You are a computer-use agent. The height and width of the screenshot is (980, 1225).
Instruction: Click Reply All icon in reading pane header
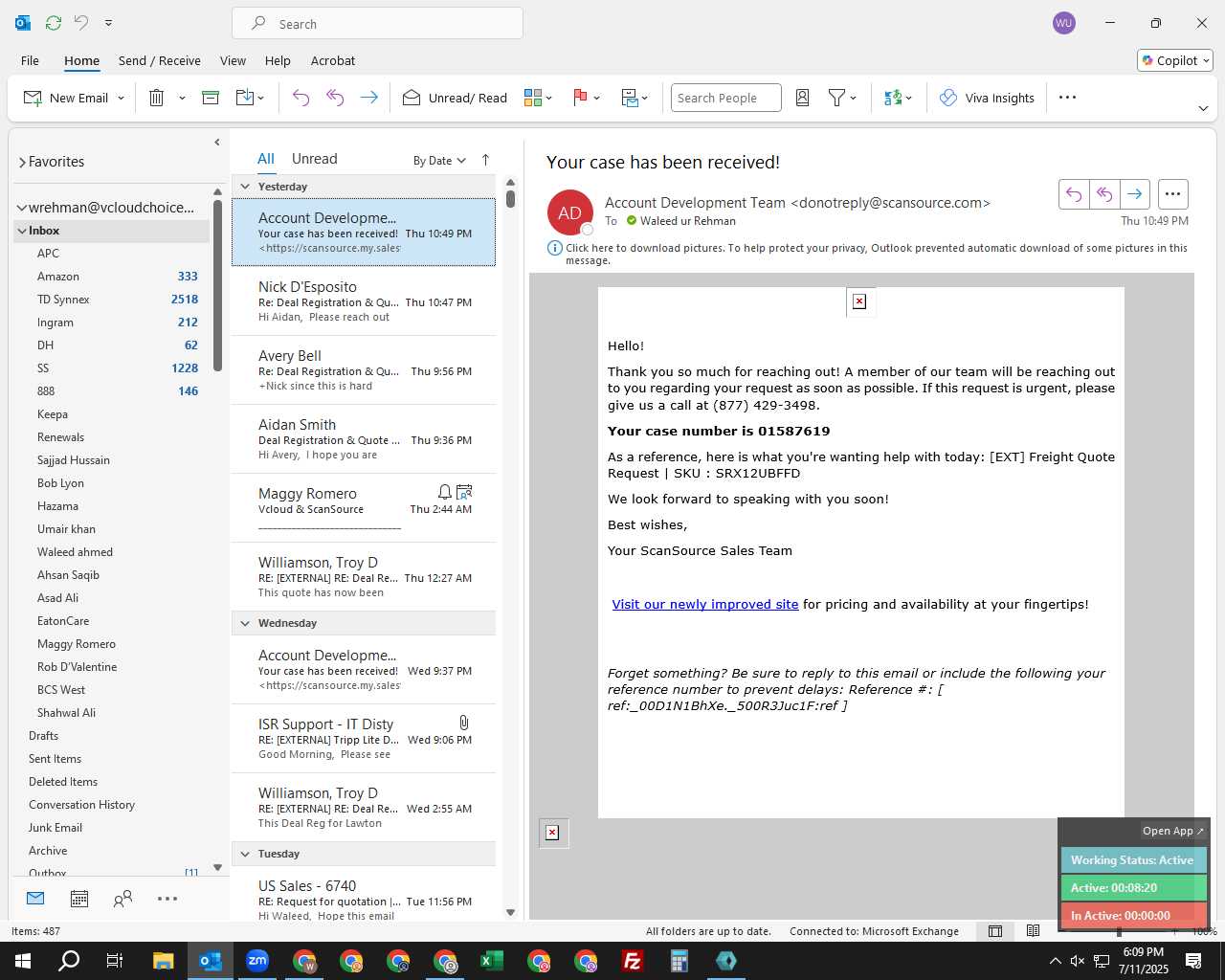point(1104,194)
